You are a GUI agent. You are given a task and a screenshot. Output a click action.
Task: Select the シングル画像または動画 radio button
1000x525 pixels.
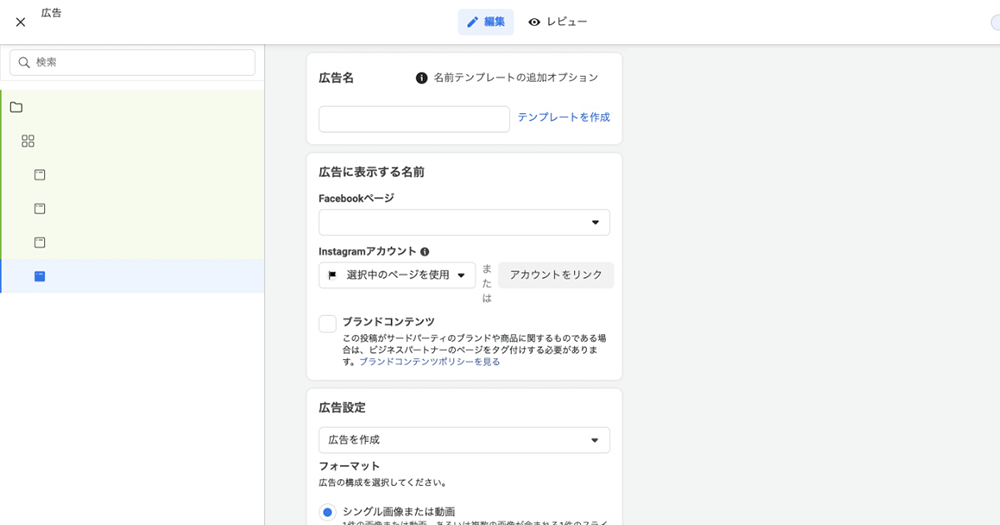(x=328, y=512)
